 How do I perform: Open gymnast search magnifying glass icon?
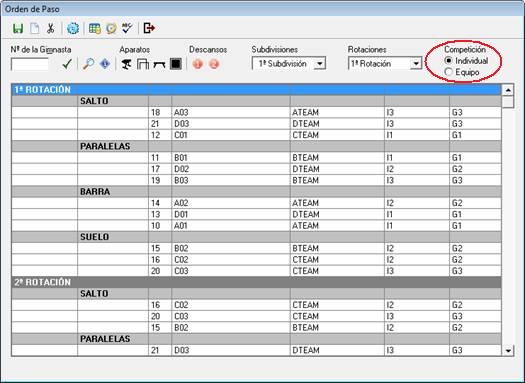[88, 64]
